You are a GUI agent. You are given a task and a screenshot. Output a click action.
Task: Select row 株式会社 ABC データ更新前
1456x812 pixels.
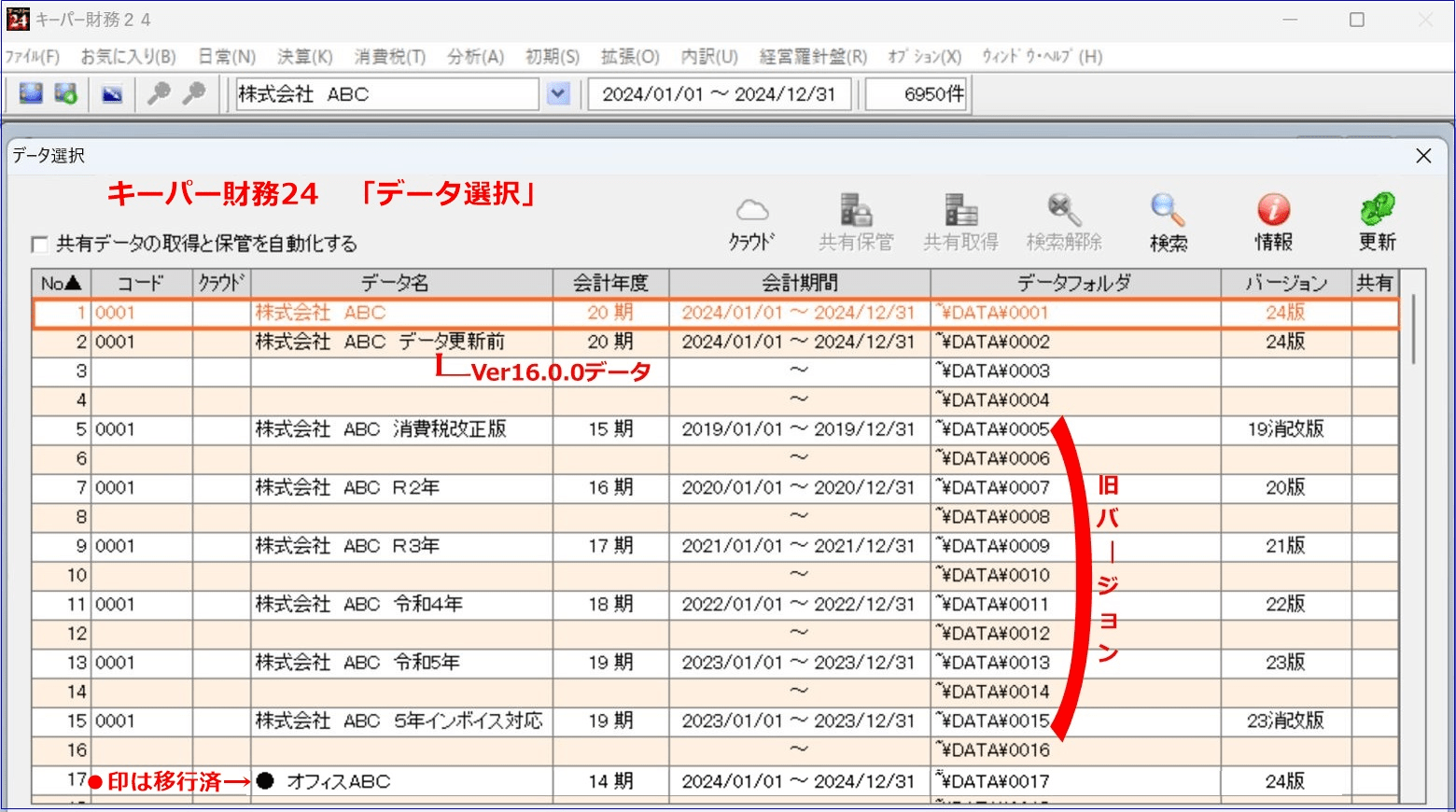click(x=716, y=343)
